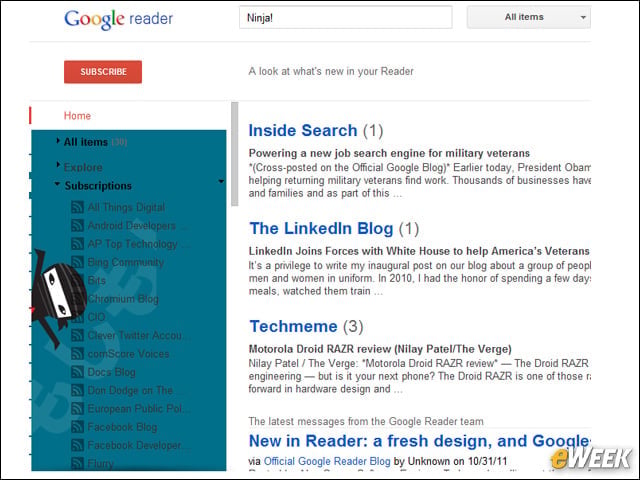Expand the Explore section arrow
The width and height of the screenshot is (640, 480).
58,164
